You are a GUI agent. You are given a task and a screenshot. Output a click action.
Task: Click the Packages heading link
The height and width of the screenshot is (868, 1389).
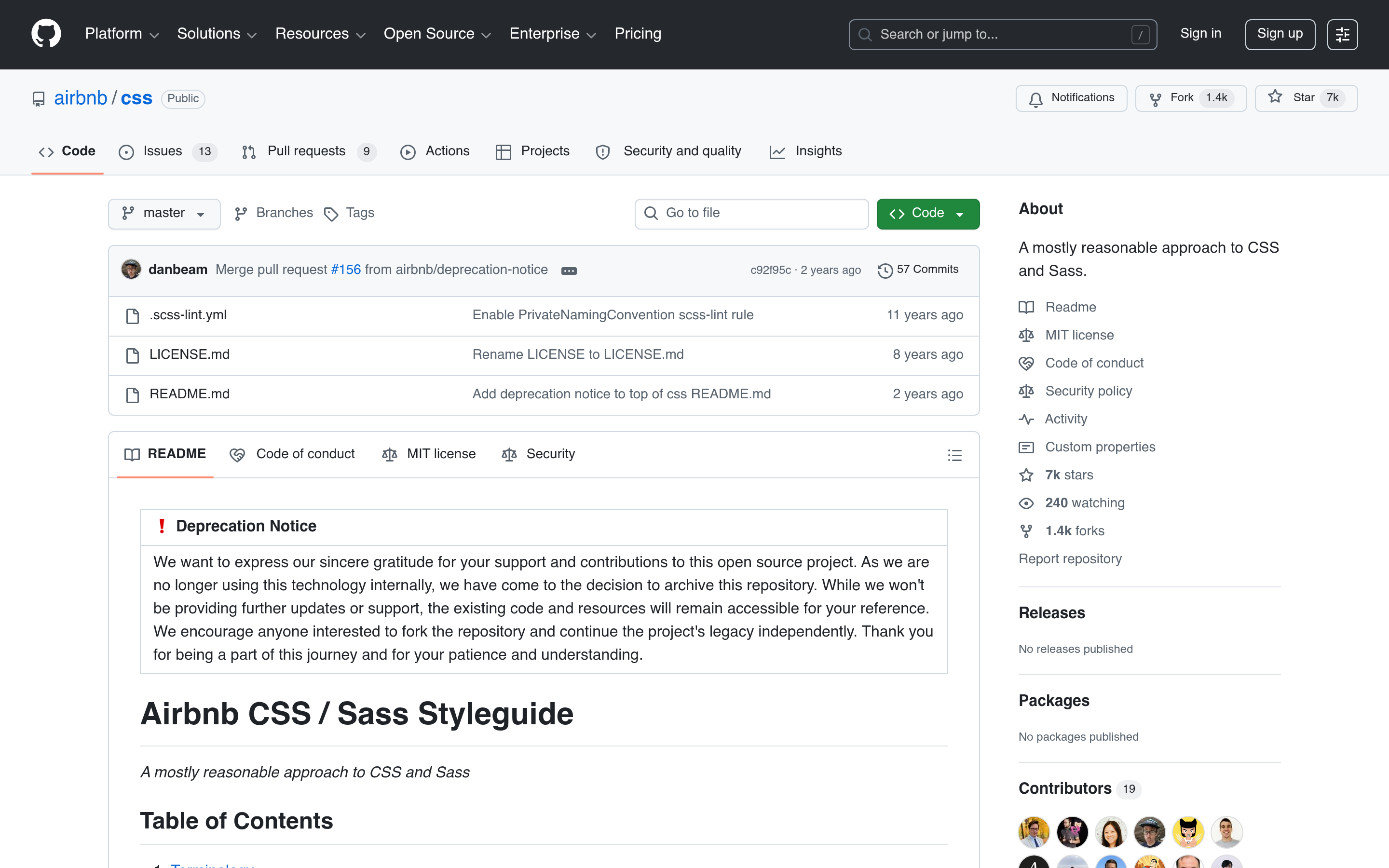point(1054,701)
